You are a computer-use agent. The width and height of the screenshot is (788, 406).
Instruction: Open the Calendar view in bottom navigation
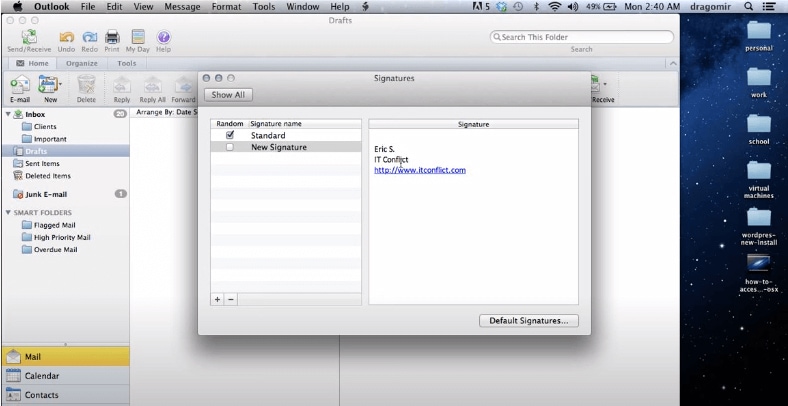point(65,376)
